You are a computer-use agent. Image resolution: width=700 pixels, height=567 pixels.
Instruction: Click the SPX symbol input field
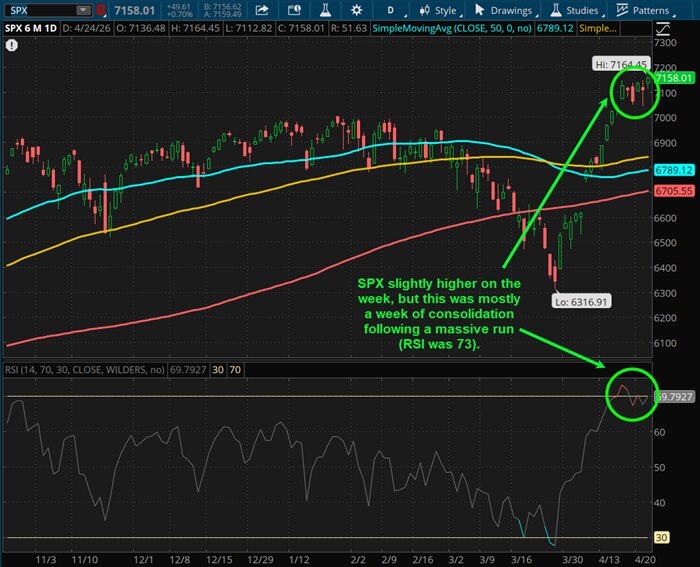click(x=41, y=10)
